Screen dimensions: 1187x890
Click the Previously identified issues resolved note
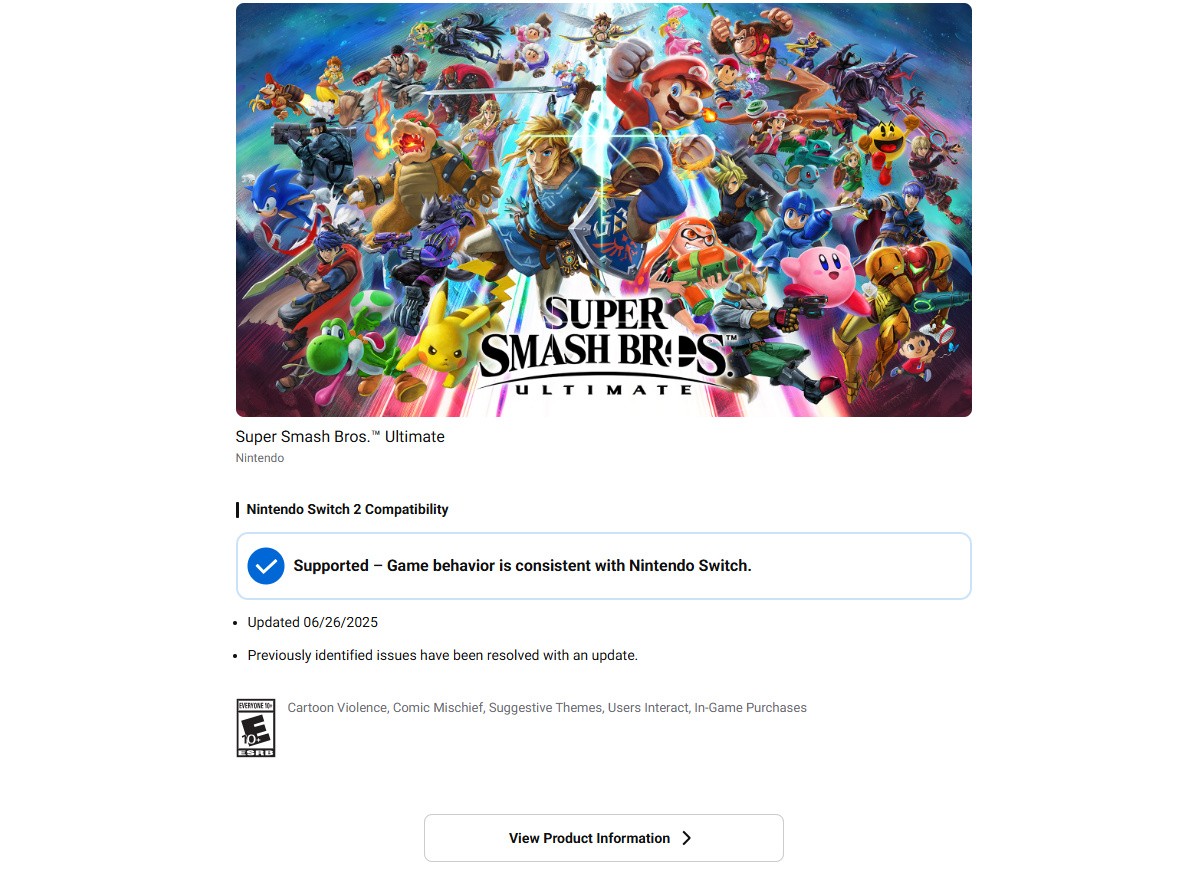(443, 655)
